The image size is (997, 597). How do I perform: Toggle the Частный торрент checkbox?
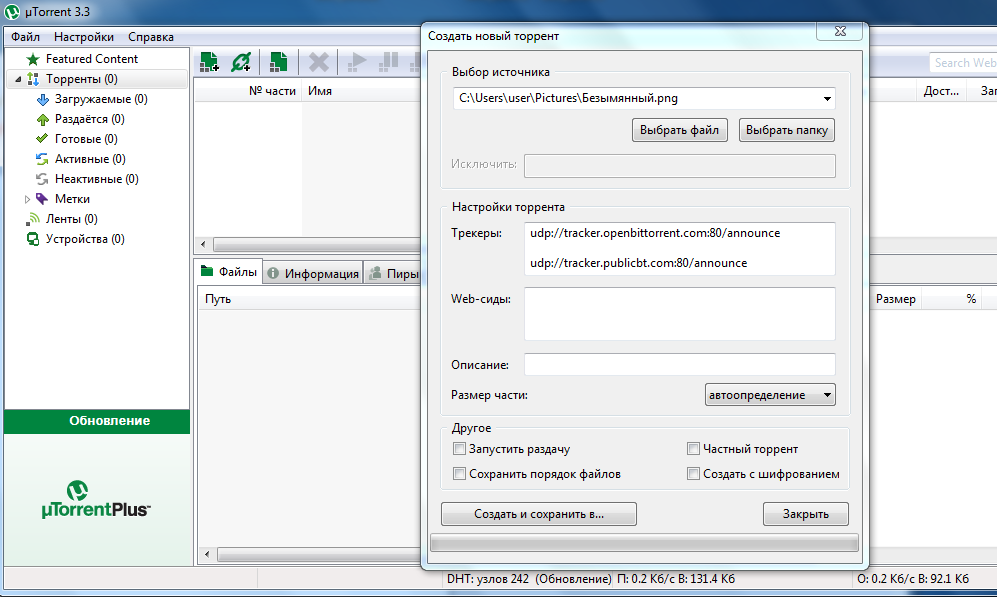(693, 449)
